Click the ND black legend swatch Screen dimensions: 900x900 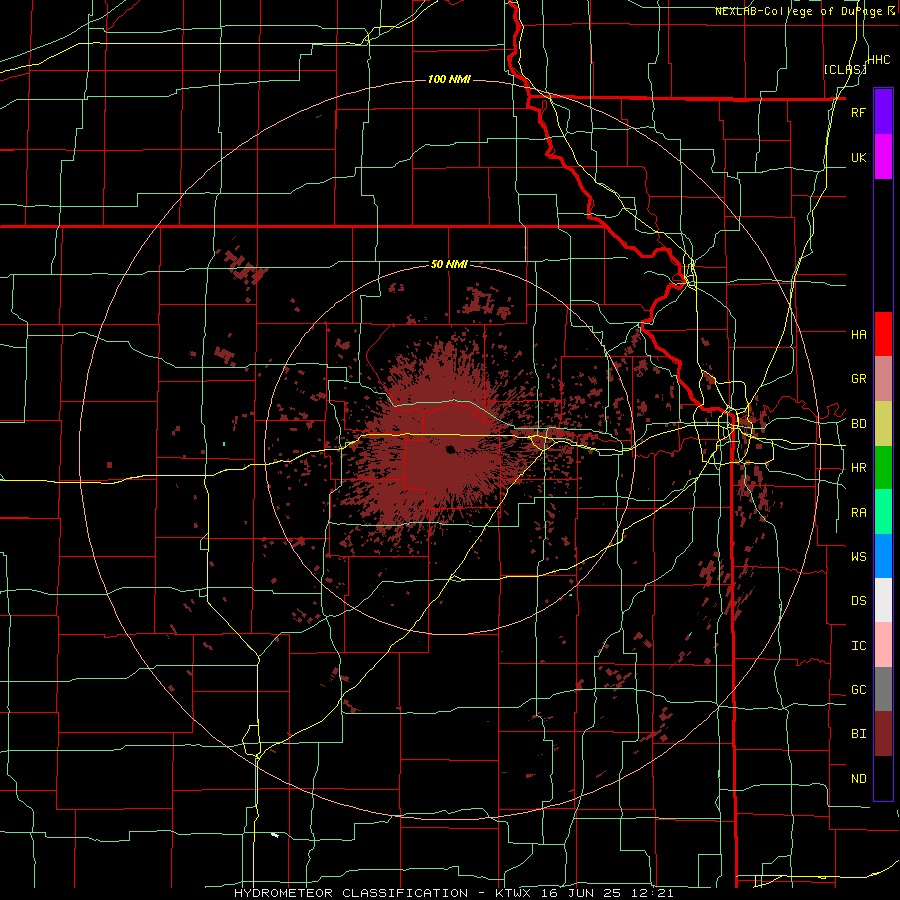click(x=883, y=778)
